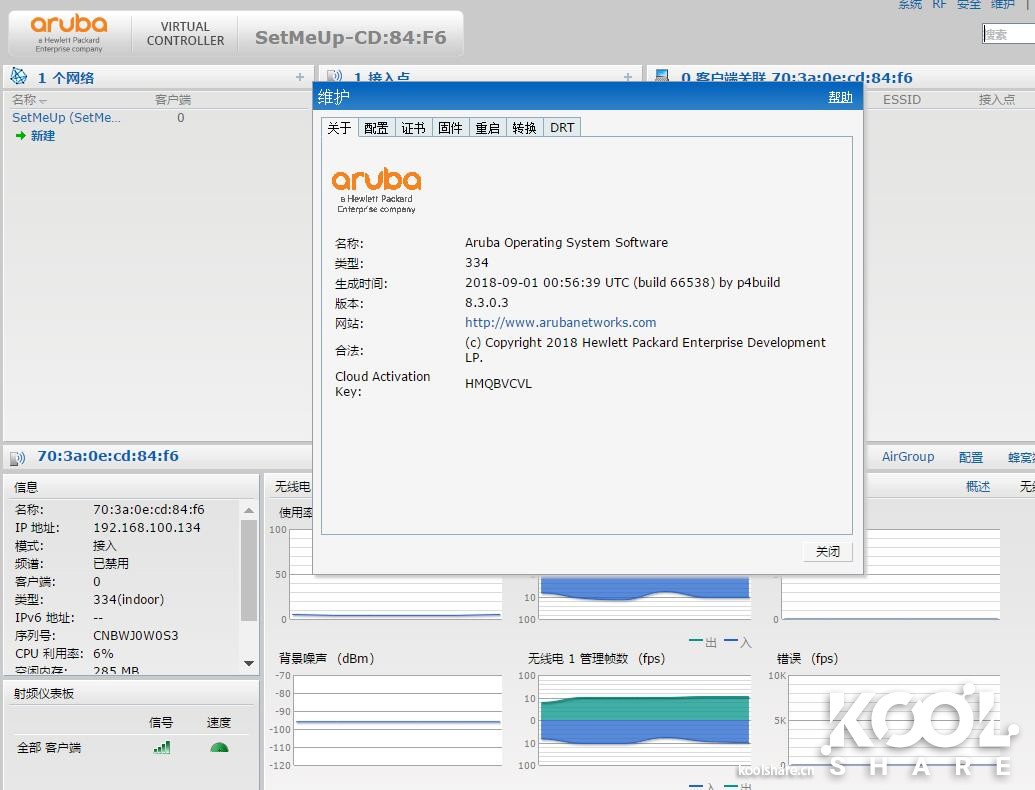Switch to the 关于 tab
This screenshot has width=1035, height=790.
[339, 127]
